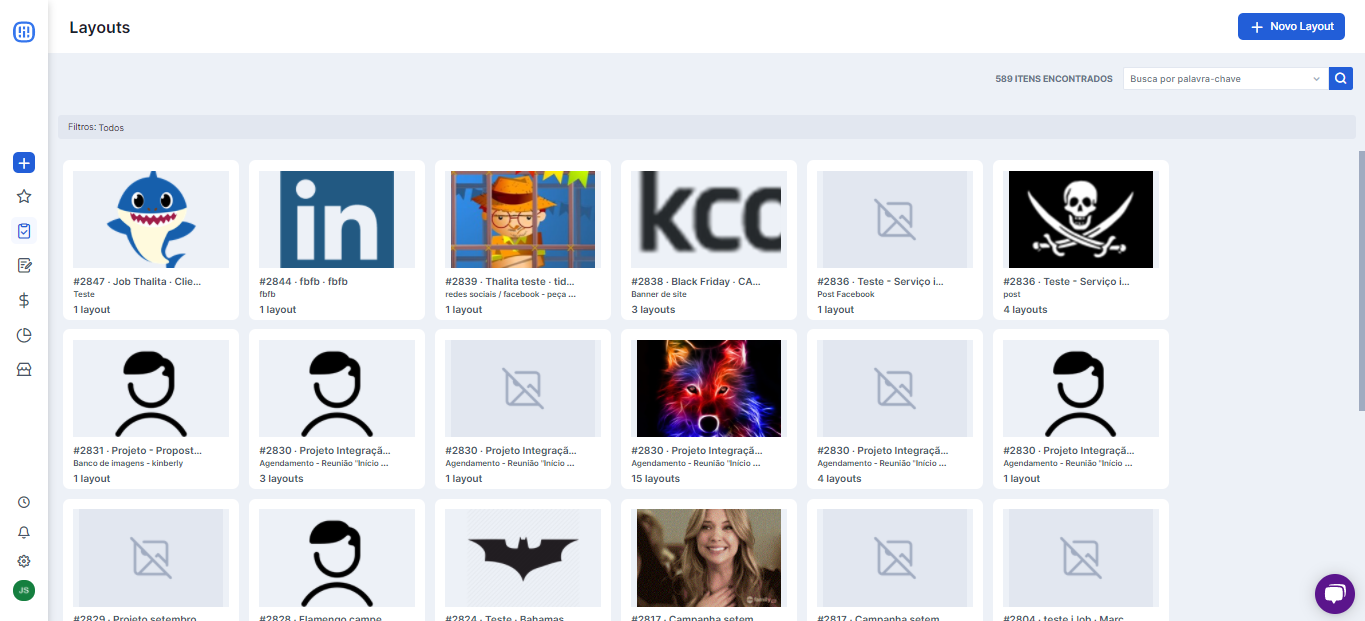Open the #2831 Projeto Proposta person thumbnail
Screen dimensions: 1365x621
coord(151,388)
